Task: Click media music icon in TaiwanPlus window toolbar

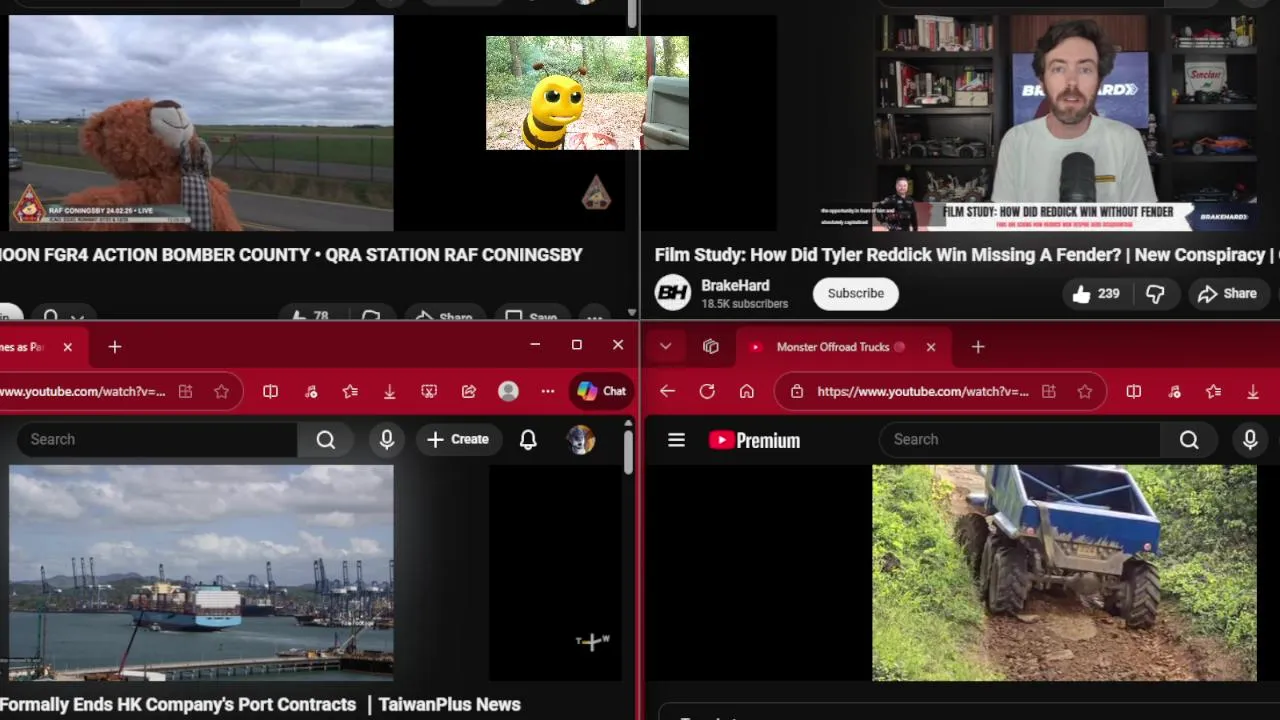Action: 310,392
